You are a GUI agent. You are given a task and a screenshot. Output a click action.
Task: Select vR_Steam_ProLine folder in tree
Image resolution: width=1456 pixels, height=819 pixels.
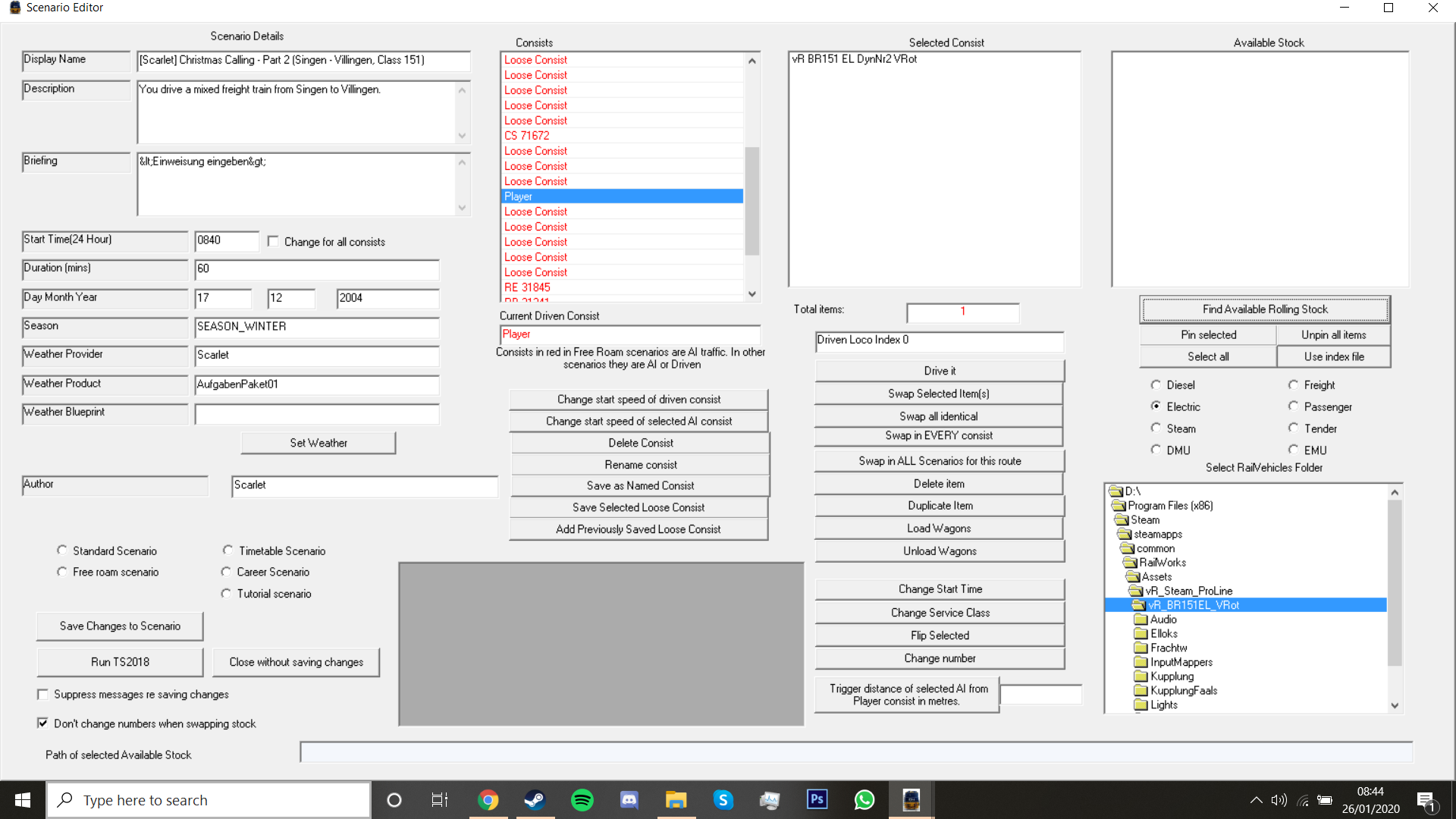pos(1188,591)
